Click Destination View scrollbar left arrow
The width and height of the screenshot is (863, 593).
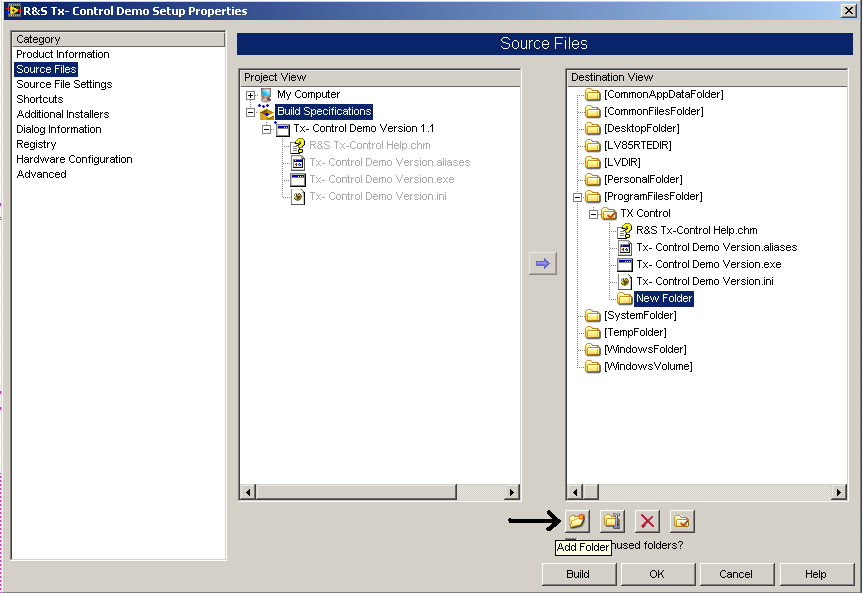(576, 492)
